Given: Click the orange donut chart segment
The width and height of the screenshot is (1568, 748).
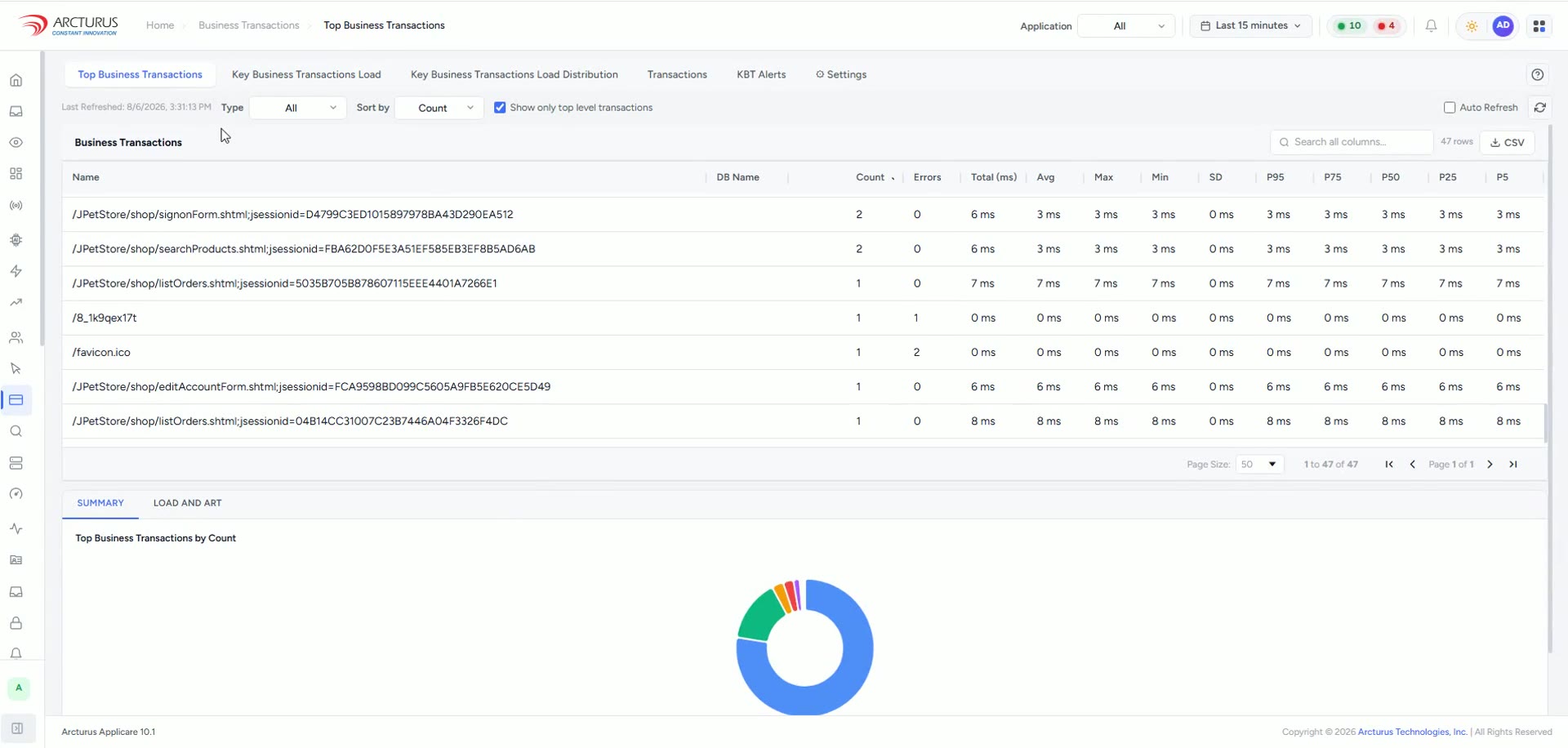Looking at the screenshot, I should [782, 599].
